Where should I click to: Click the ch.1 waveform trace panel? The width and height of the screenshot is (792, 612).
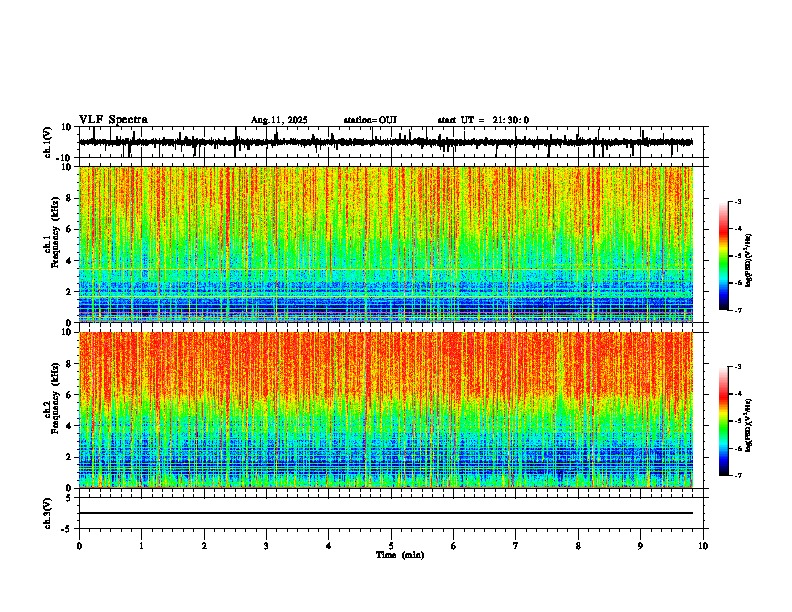(391, 142)
